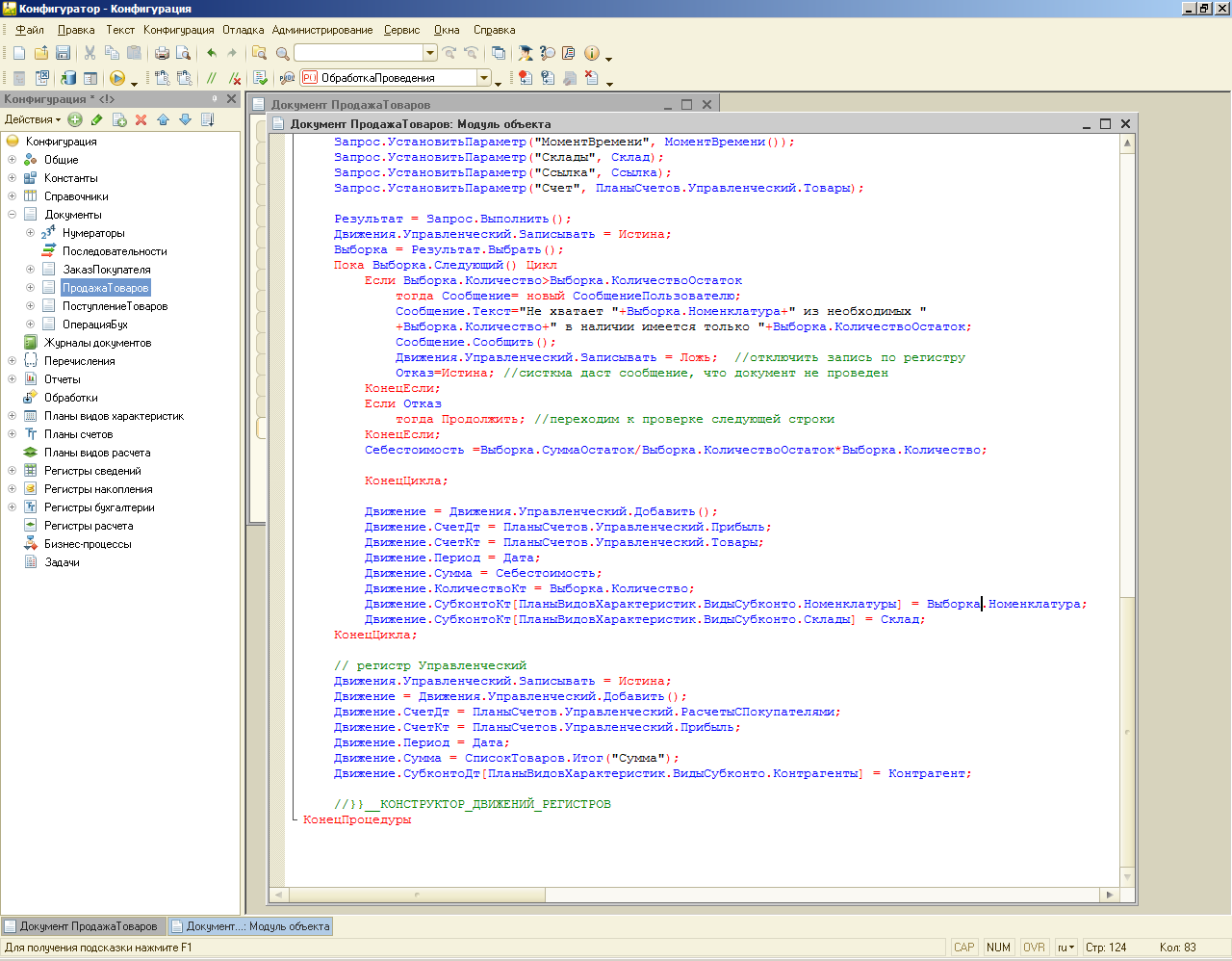Click the Cut scissors icon

point(90,53)
